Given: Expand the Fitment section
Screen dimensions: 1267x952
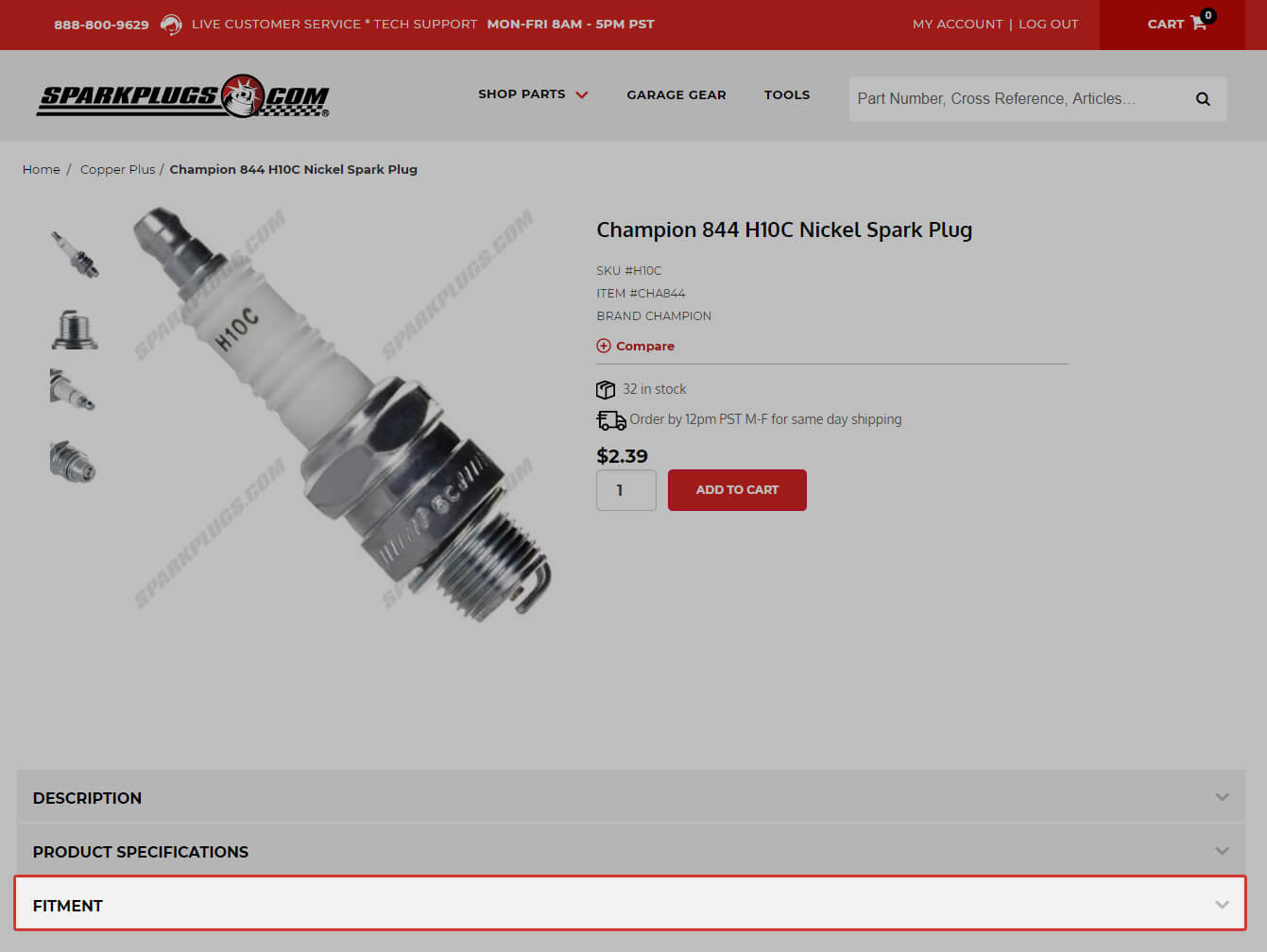Looking at the screenshot, I should click(x=631, y=904).
